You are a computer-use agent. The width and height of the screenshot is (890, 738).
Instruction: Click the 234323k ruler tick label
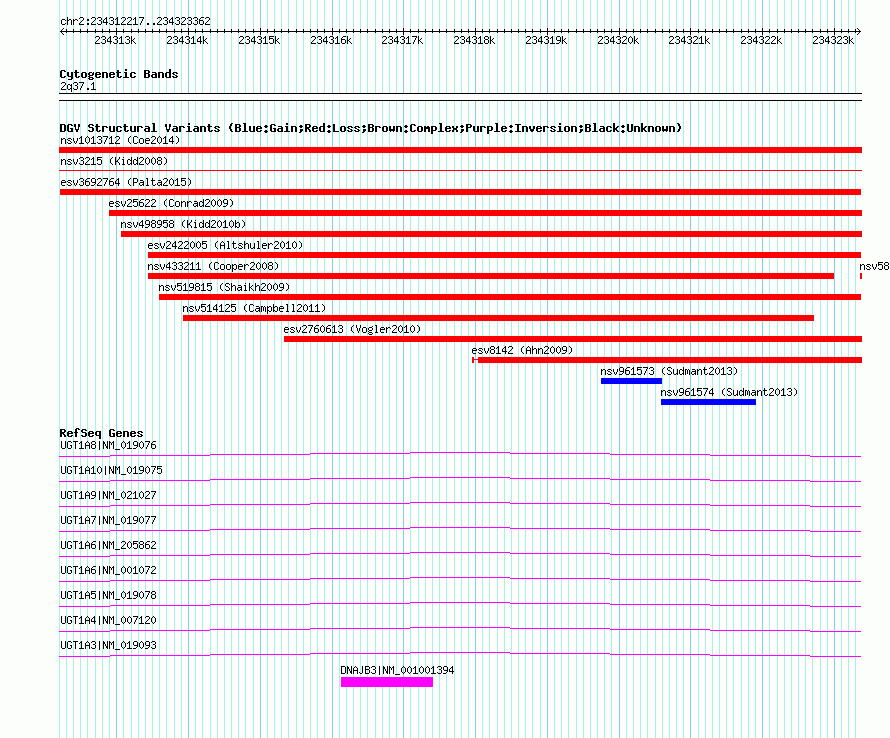click(x=833, y=40)
